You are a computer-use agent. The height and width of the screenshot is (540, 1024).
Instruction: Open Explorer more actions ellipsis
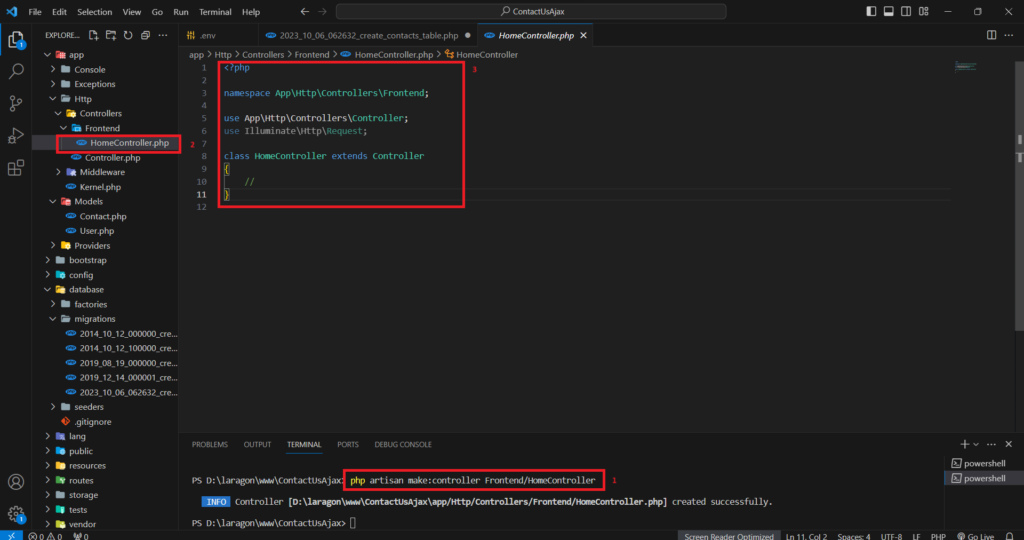click(x=163, y=35)
